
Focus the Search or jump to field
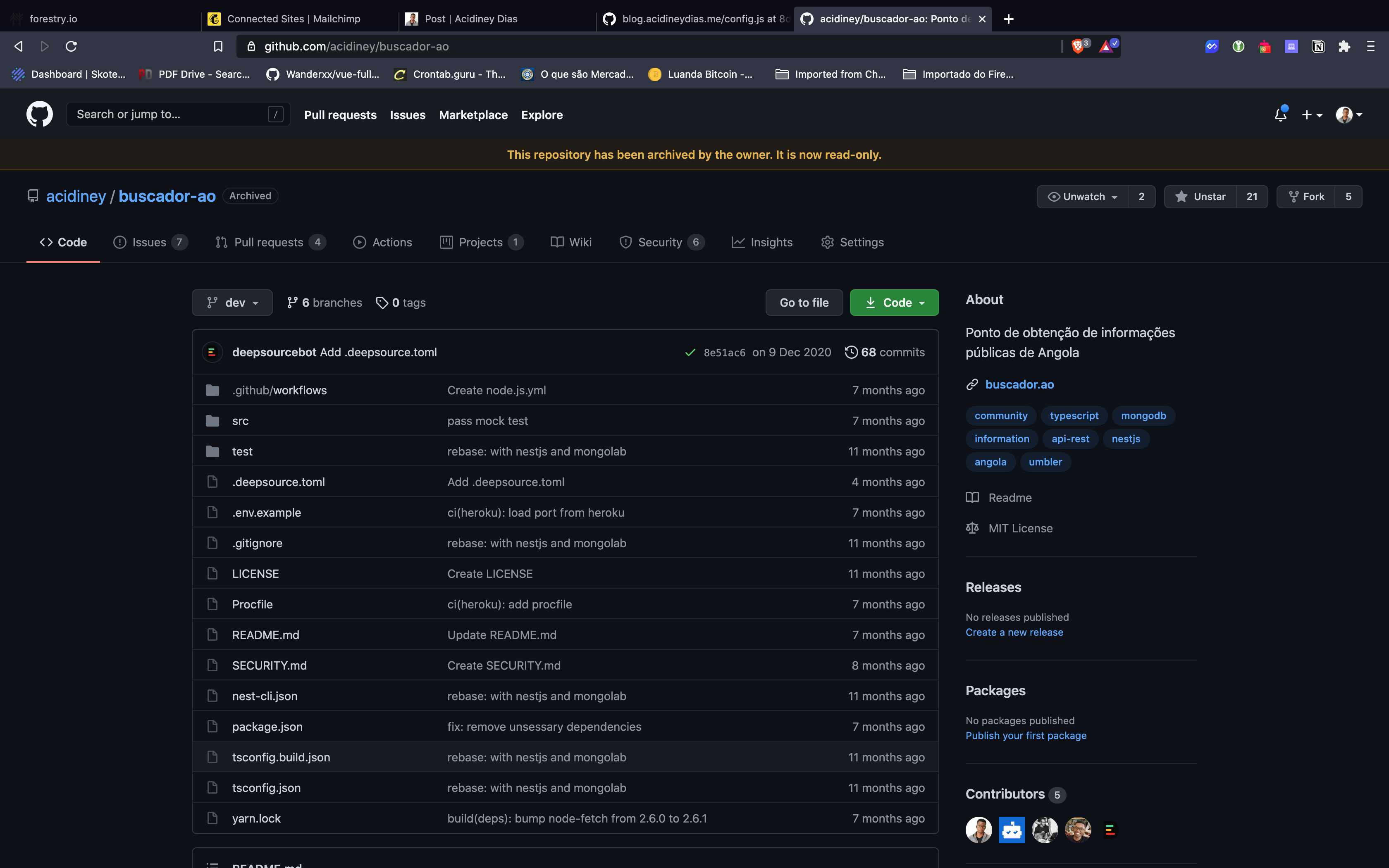coord(179,114)
